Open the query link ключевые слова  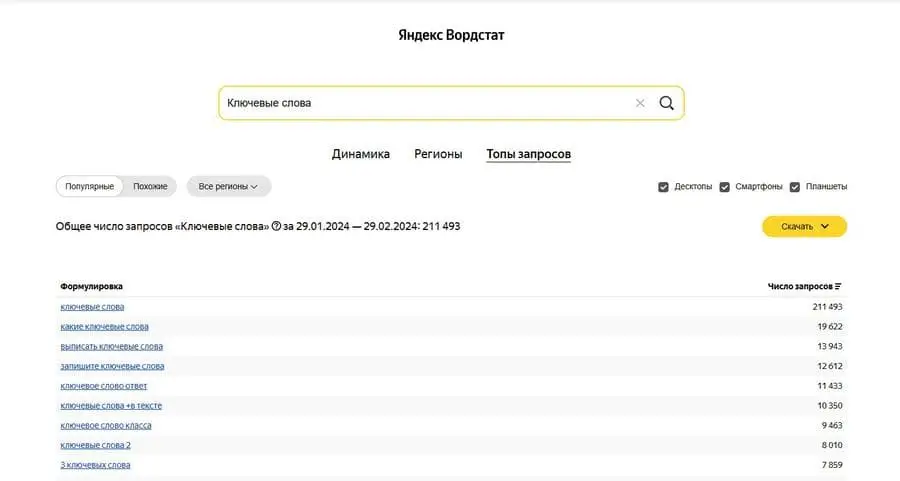(x=92, y=307)
